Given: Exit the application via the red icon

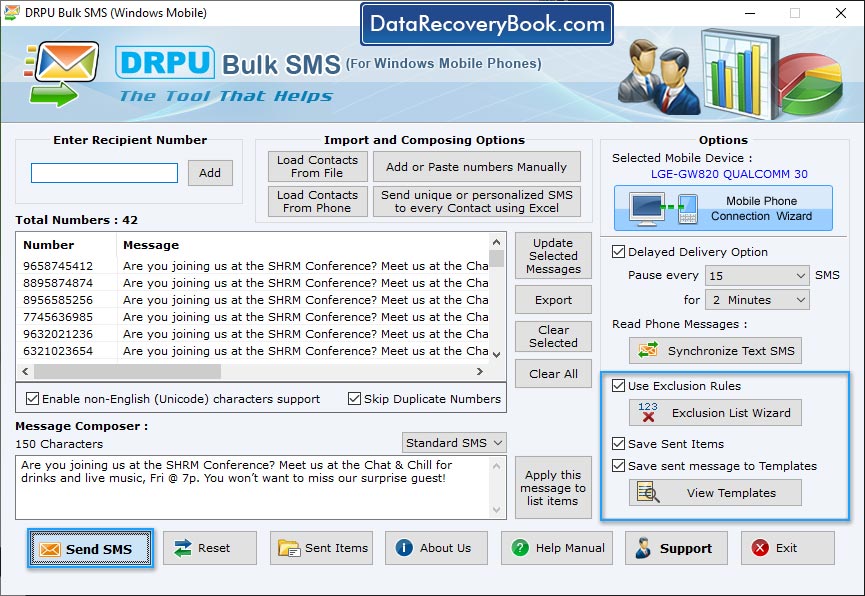Looking at the screenshot, I should tap(762, 548).
